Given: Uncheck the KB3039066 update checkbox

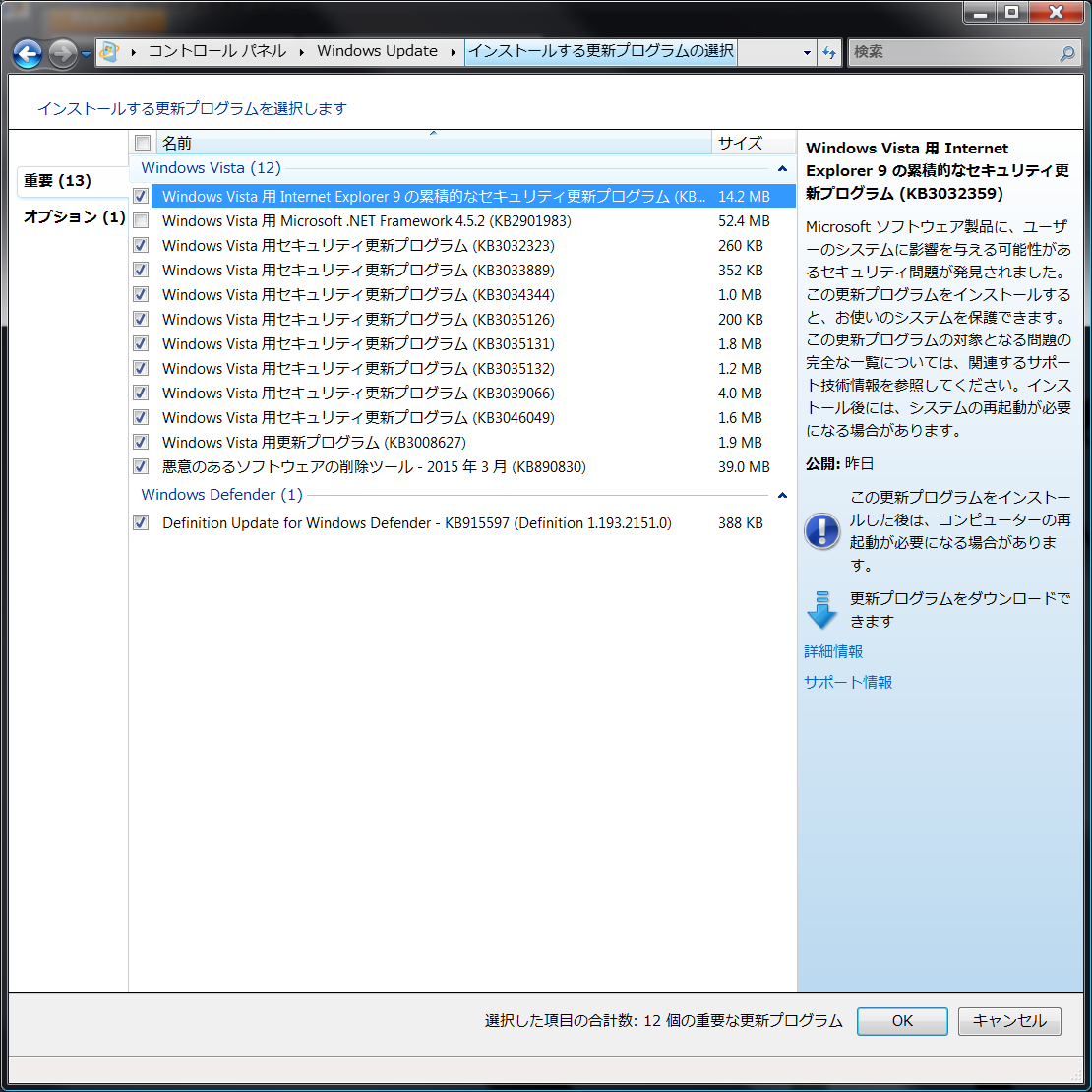Looking at the screenshot, I should 141,393.
